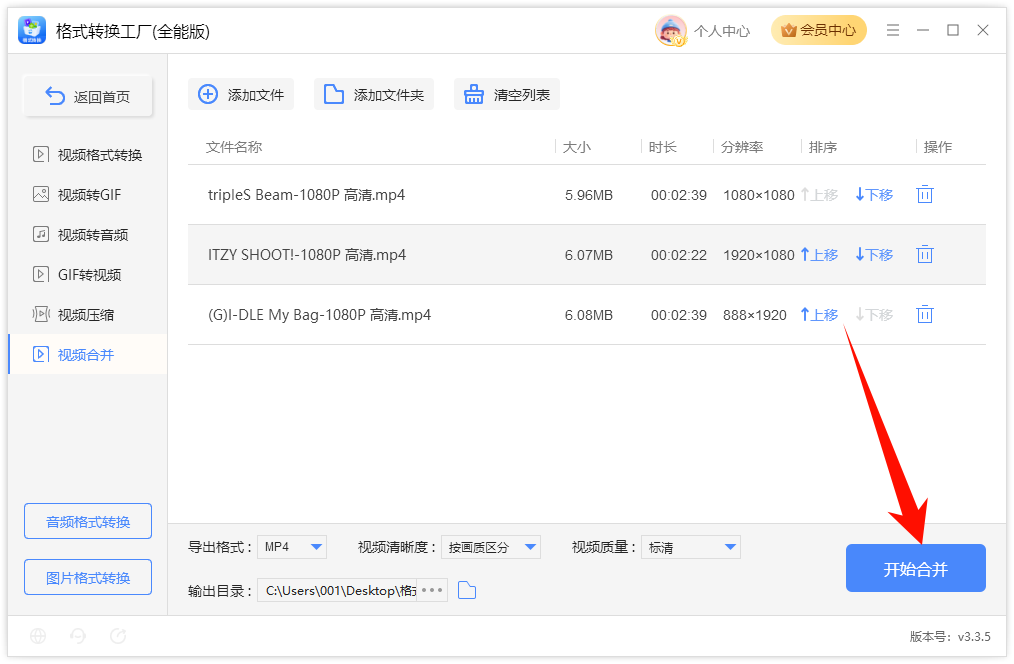Open 图片格式转换 button
The width and height of the screenshot is (1014, 664).
(88, 577)
